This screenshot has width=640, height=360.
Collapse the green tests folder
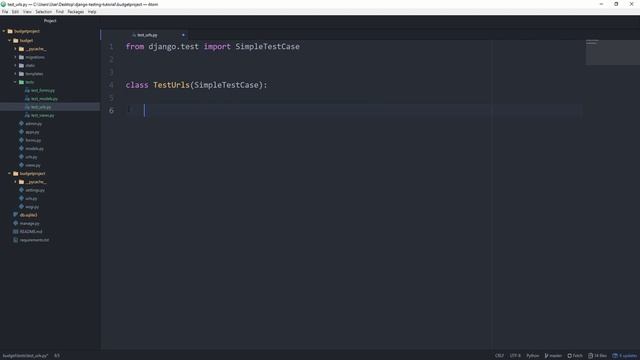[x=16, y=82]
